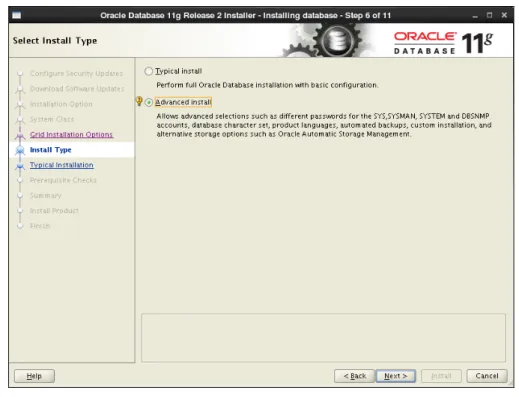Click the empty message pane at bottom
This screenshot has height=397, width=519.
tap(323, 338)
